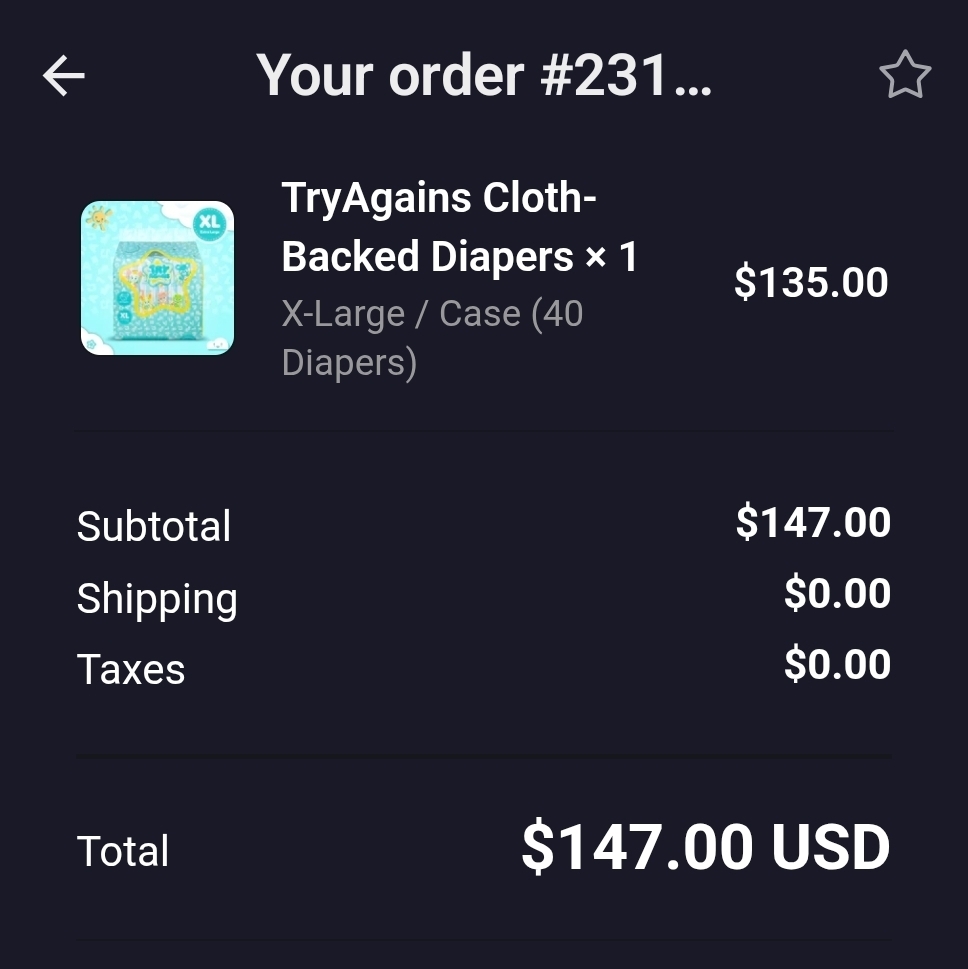Viewport: 968px width, 969px height.
Task: Favorite this order with the star icon
Action: click(x=905, y=75)
